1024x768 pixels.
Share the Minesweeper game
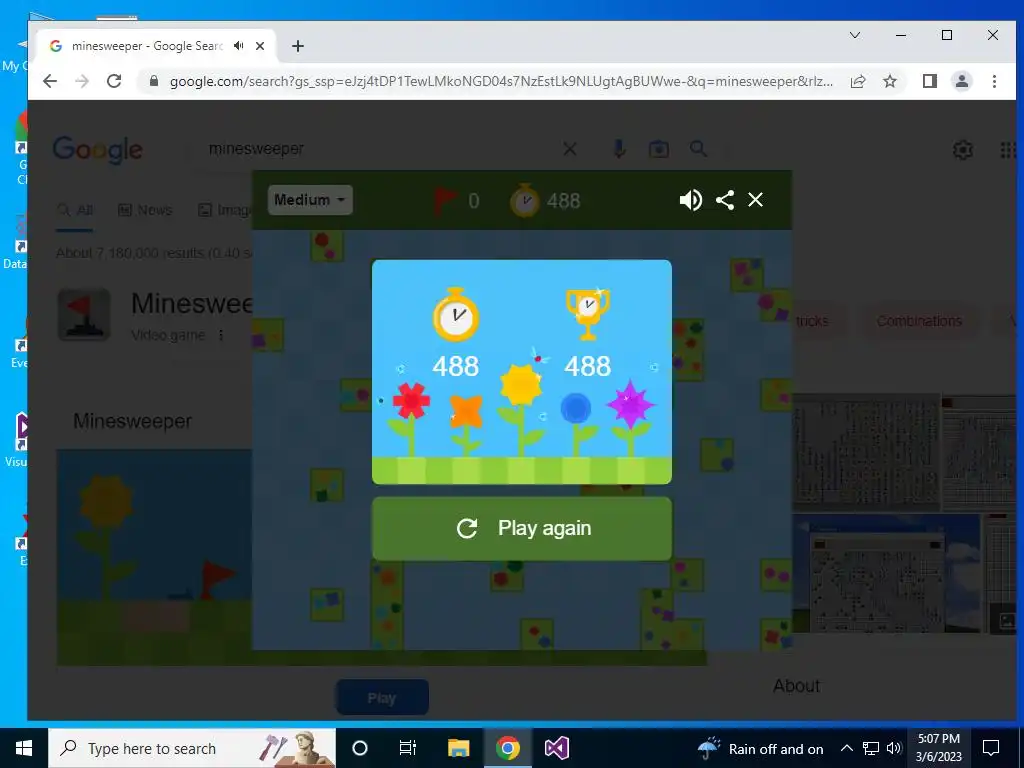click(725, 200)
